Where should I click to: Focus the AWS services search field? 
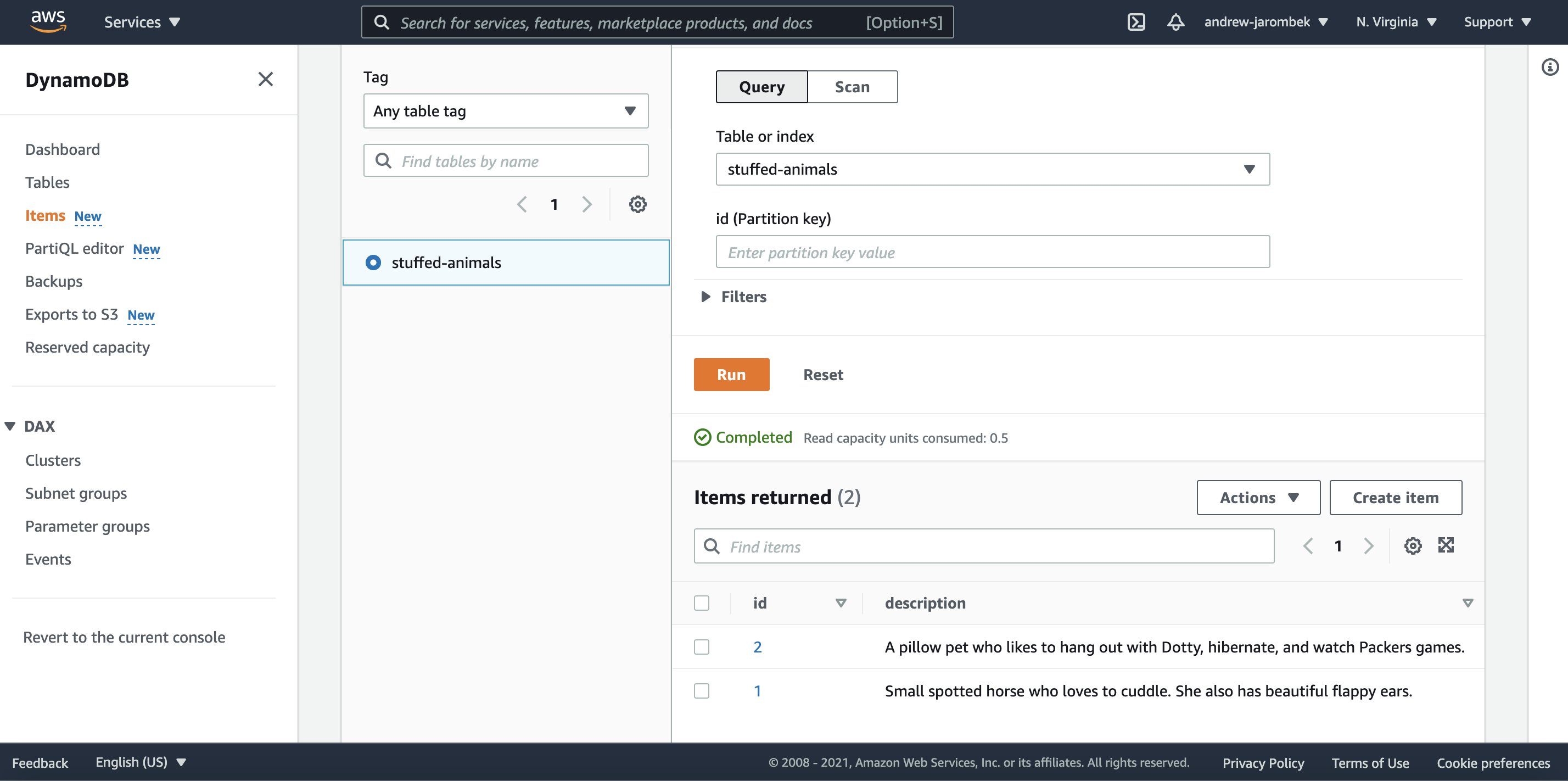(657, 23)
